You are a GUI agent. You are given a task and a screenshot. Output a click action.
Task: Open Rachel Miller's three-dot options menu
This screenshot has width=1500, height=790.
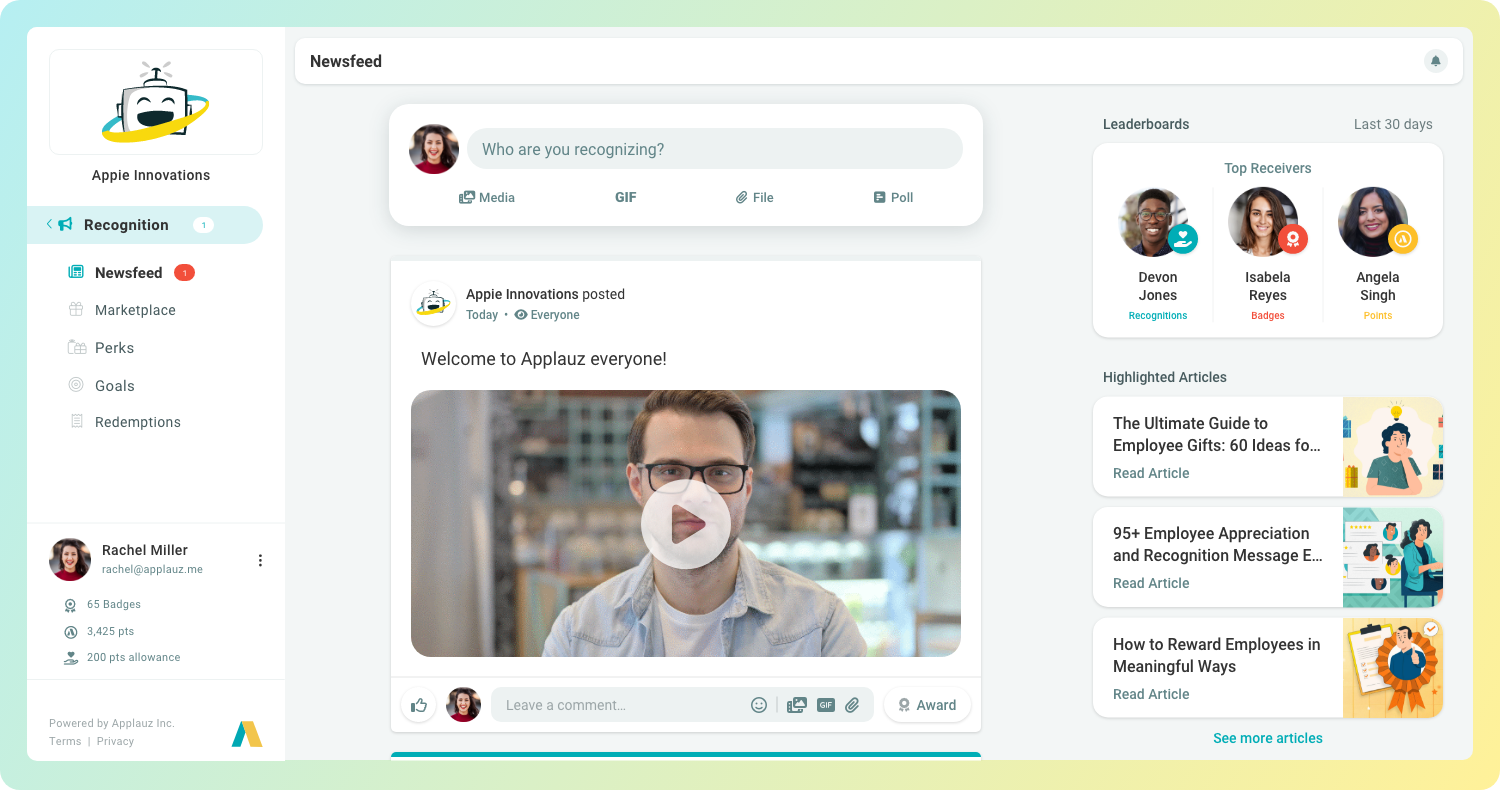pos(260,560)
